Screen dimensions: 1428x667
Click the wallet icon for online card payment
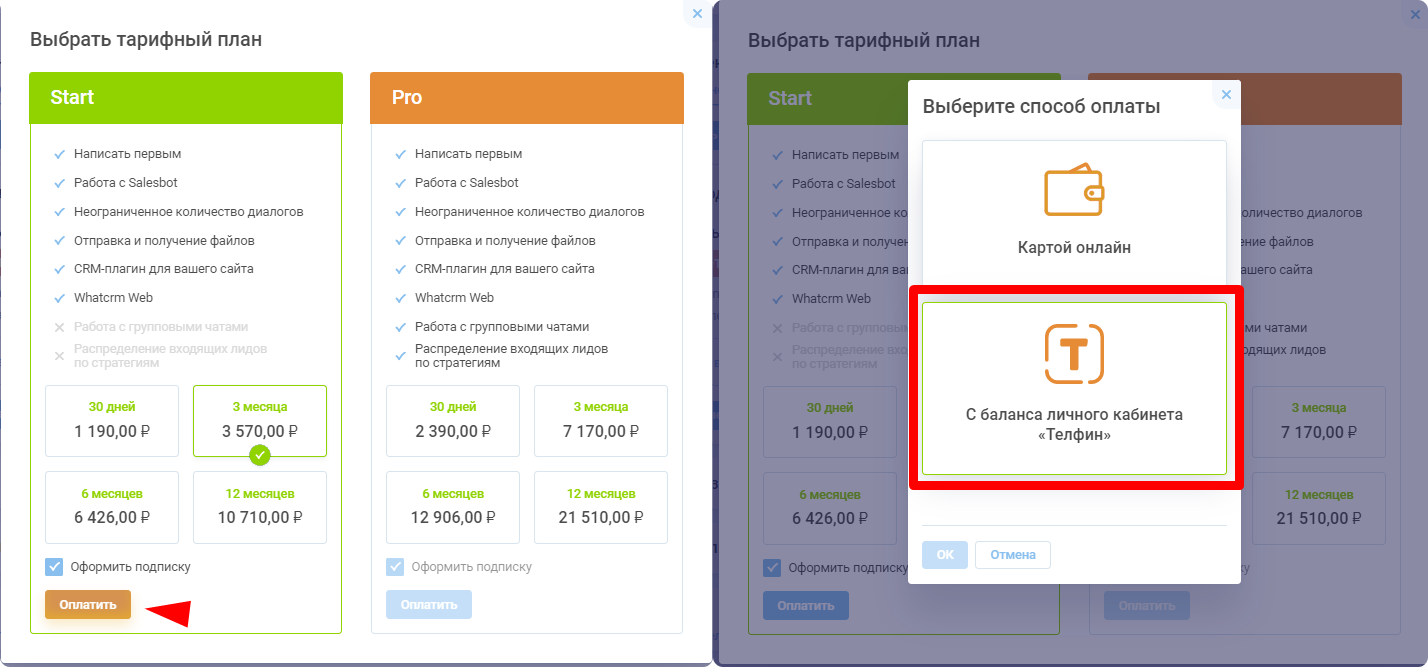click(1074, 190)
